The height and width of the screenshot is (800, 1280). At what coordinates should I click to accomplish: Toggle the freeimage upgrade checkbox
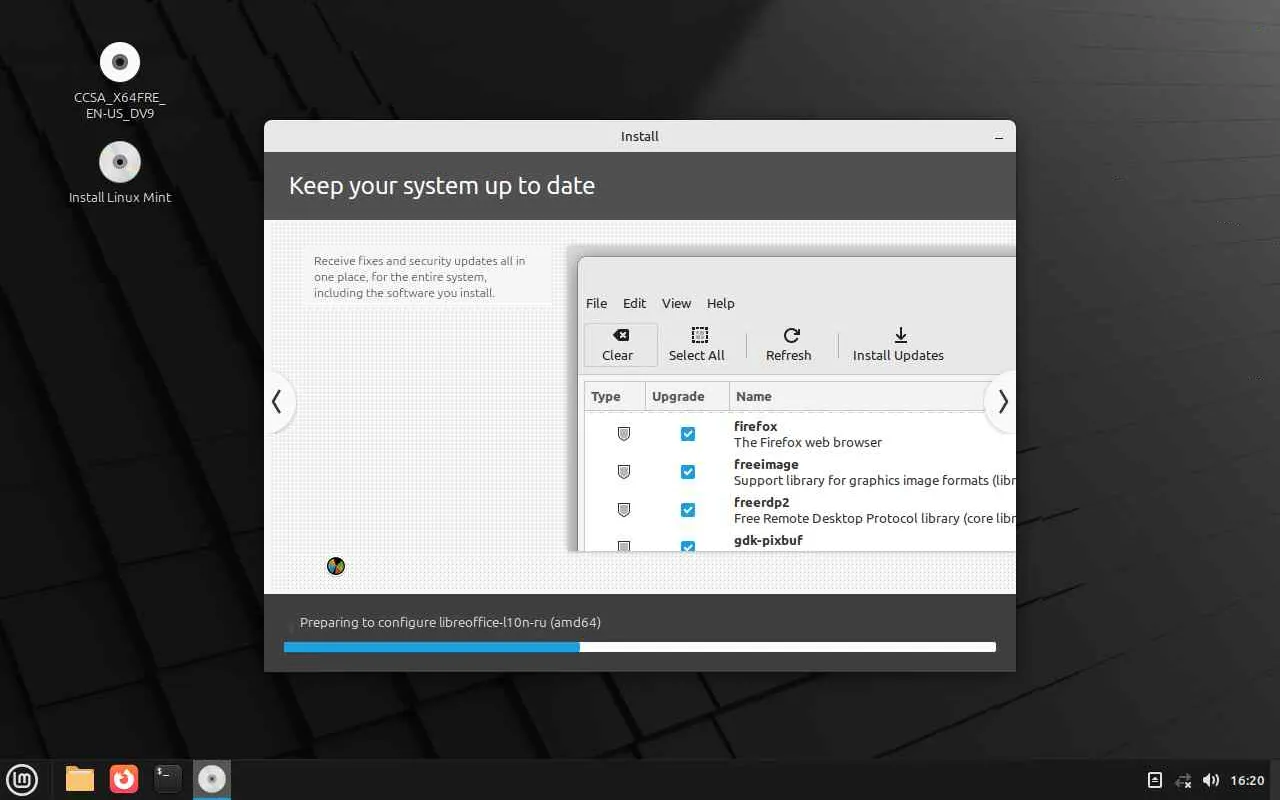(688, 472)
